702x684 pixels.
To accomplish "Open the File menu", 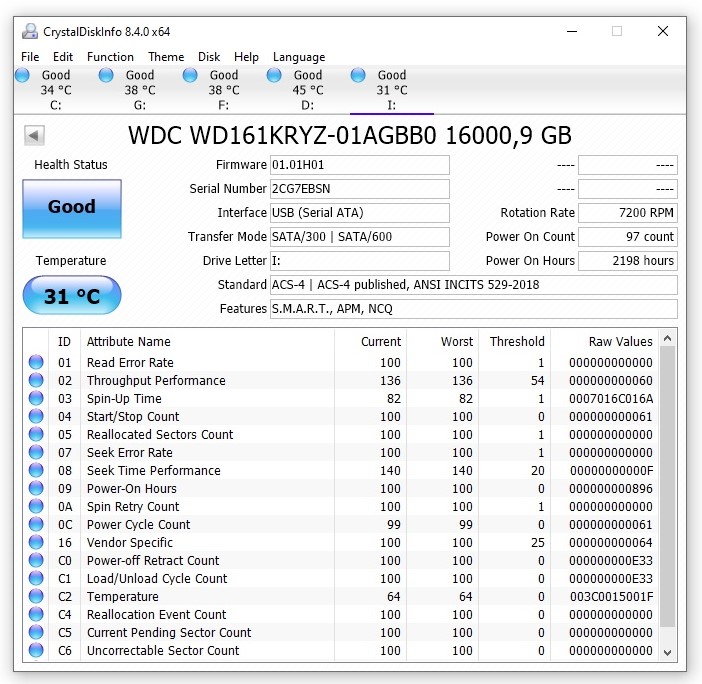I will pyautogui.click(x=30, y=57).
